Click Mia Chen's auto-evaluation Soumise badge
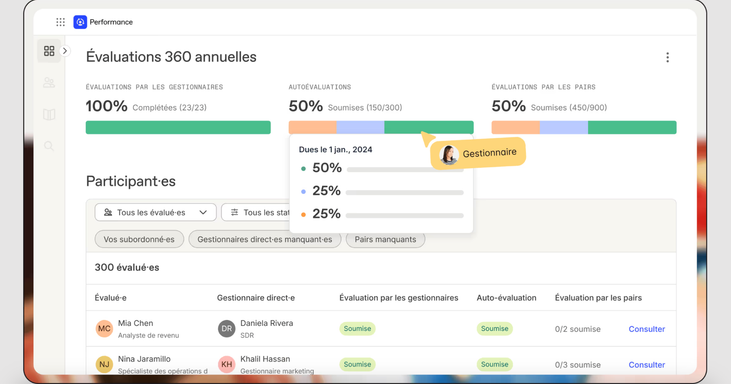 coord(495,329)
